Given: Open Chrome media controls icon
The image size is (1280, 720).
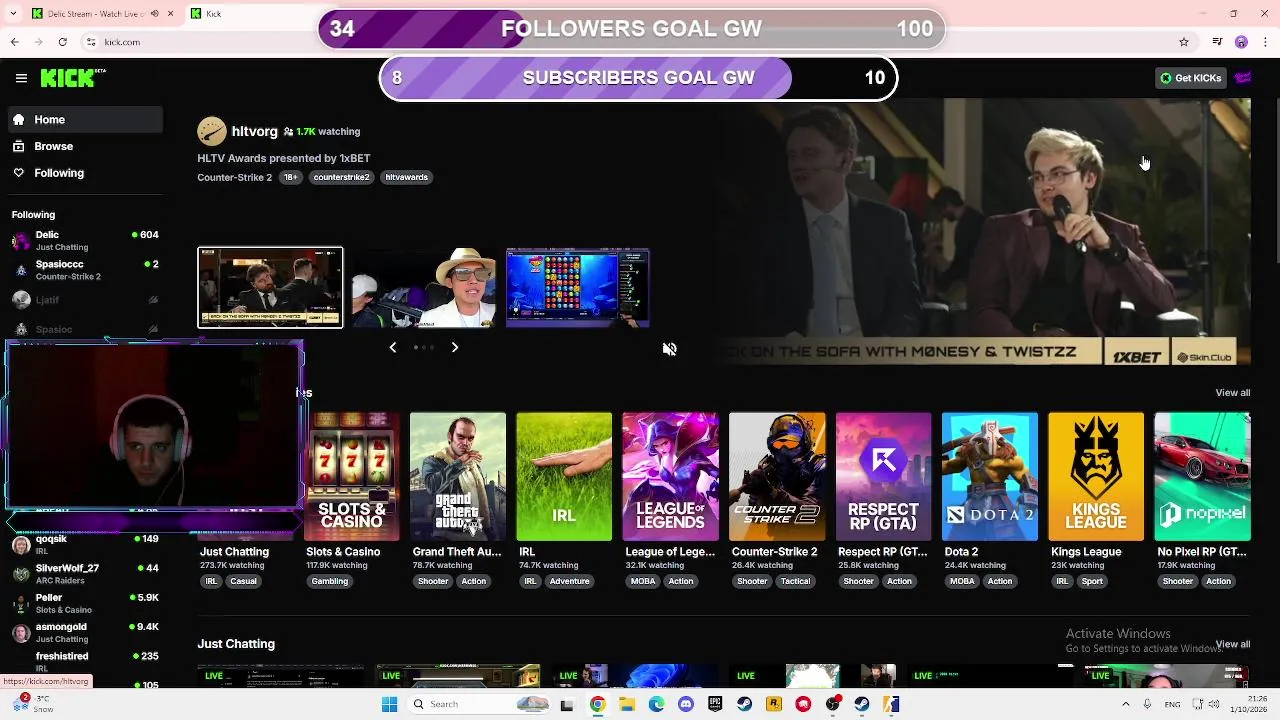Looking at the screenshot, I should (1217, 42).
